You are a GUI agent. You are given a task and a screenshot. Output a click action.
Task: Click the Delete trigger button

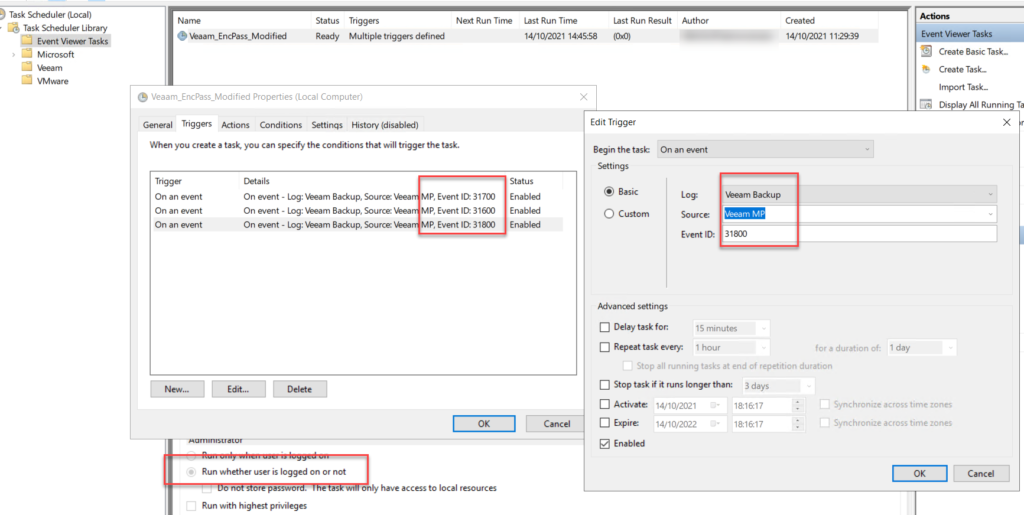[x=300, y=389]
